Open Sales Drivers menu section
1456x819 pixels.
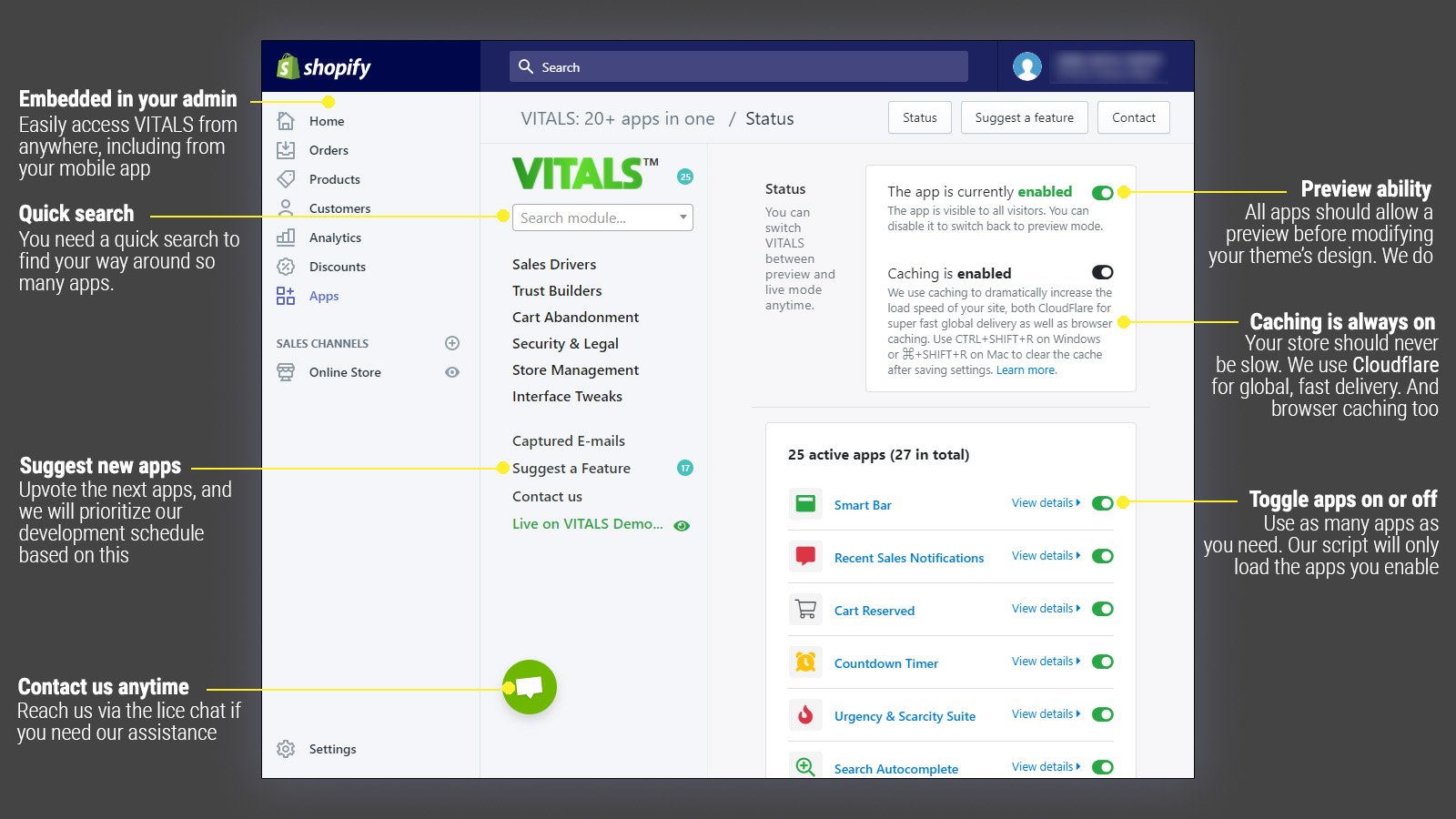(x=554, y=264)
